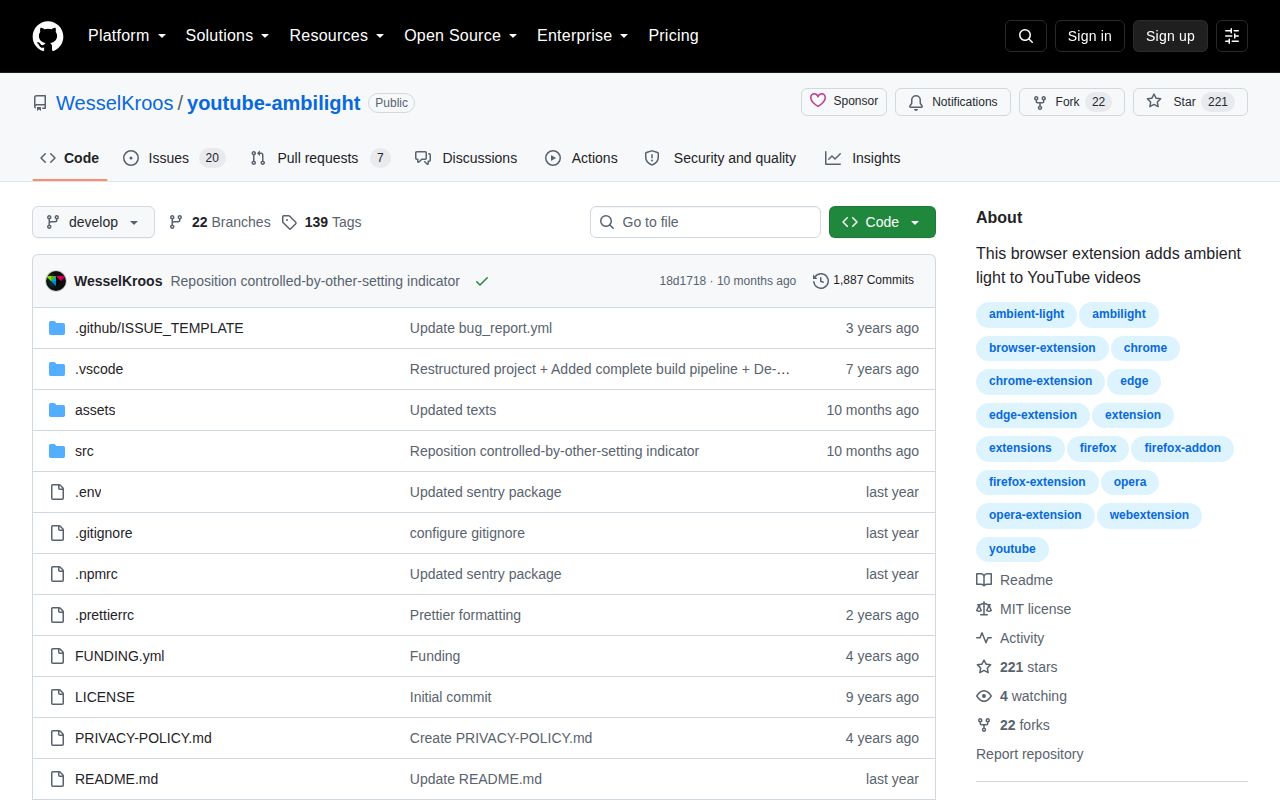Open the Security and quality tab
Viewport: 1280px width, 800px height.
coord(720,158)
